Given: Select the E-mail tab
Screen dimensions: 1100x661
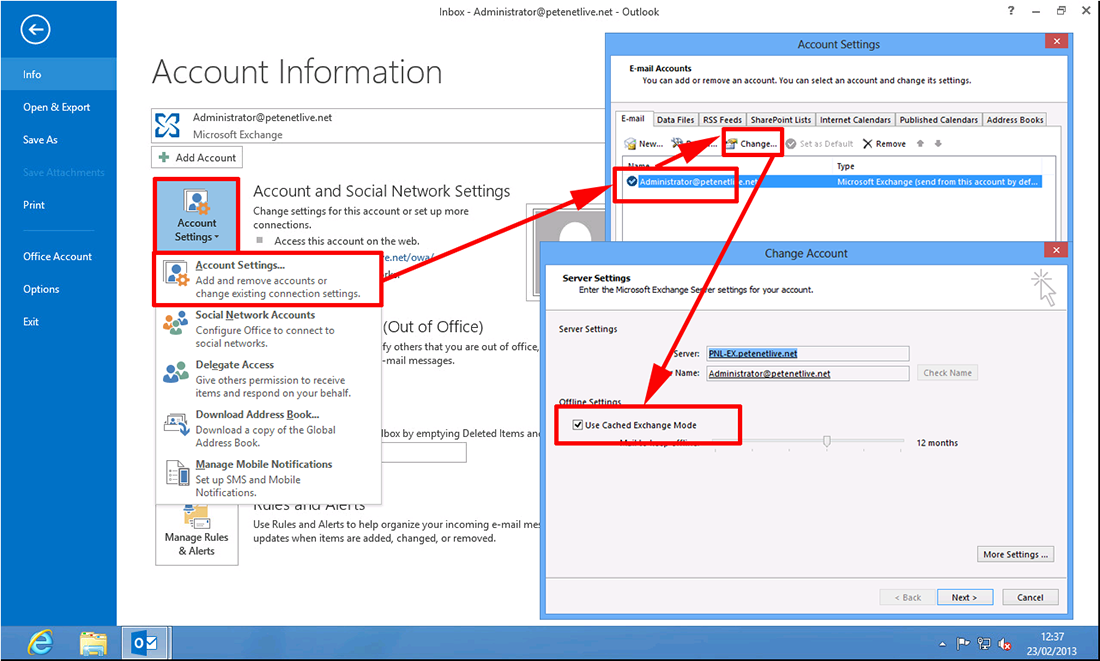Looking at the screenshot, I should pyautogui.click(x=633, y=119).
